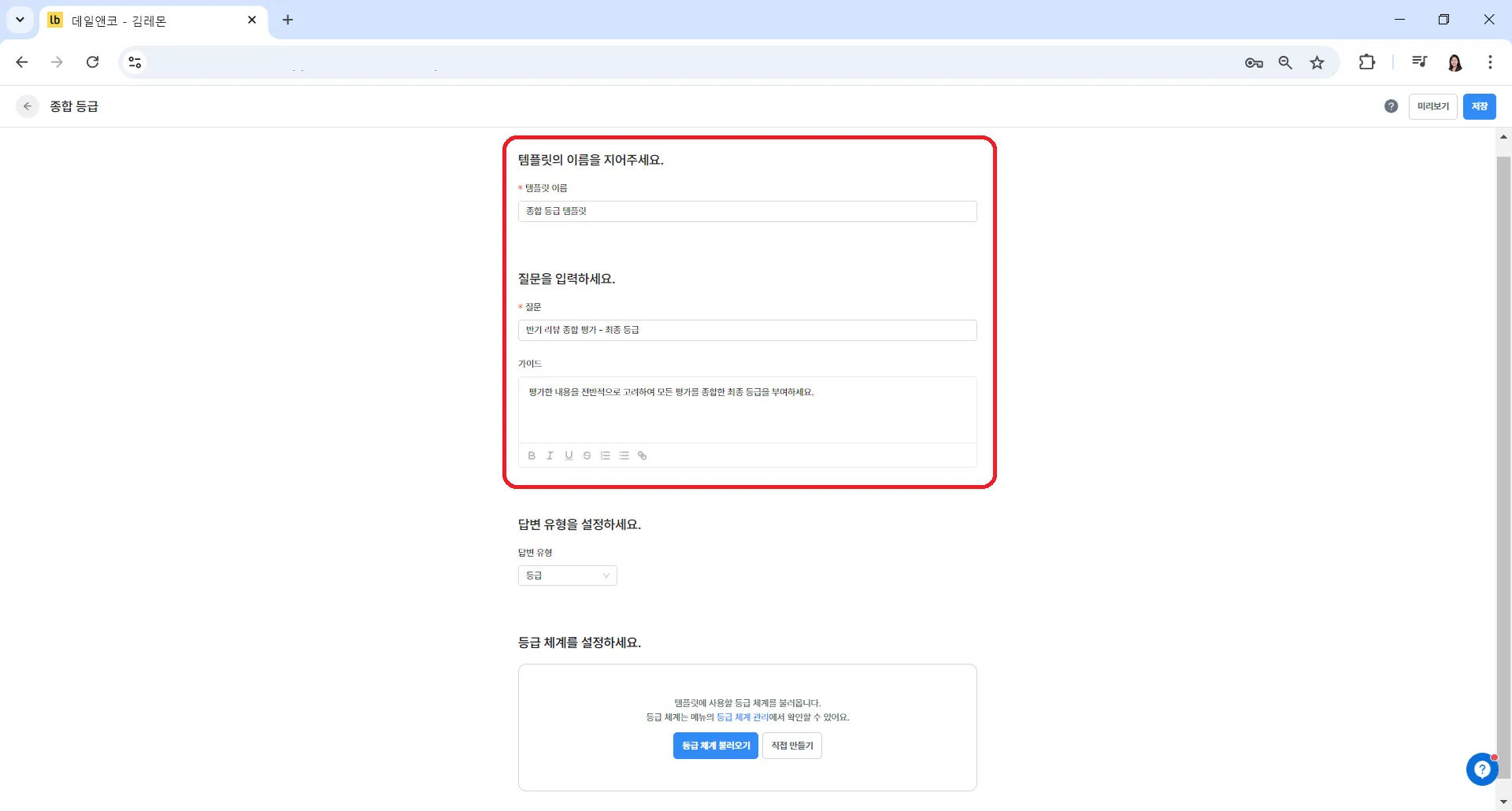
Task: Toggle italic formatting in guide editor
Action: click(x=550, y=455)
